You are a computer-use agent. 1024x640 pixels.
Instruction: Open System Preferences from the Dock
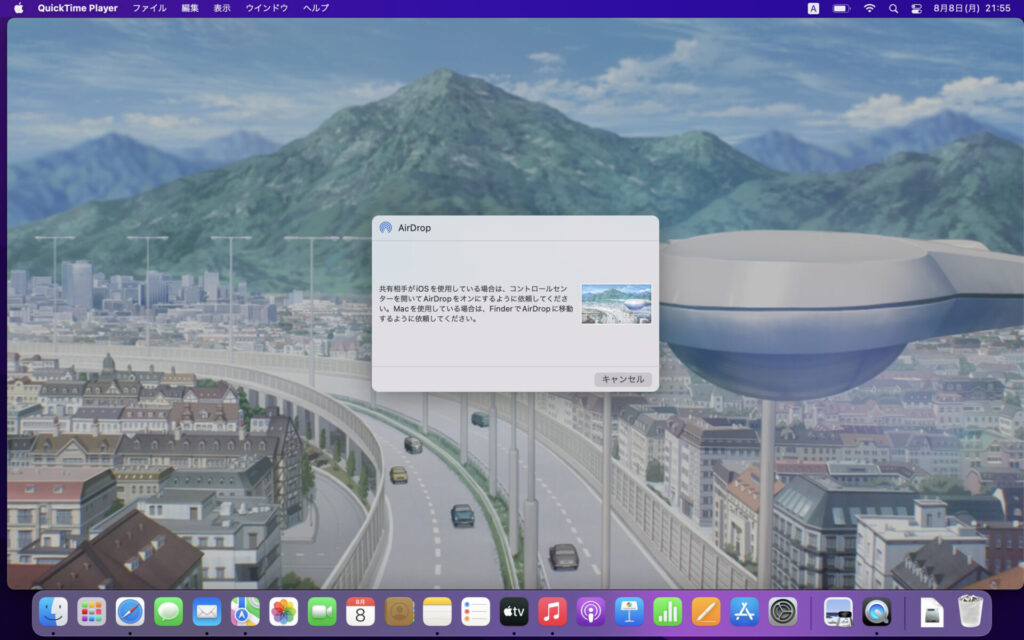point(782,612)
